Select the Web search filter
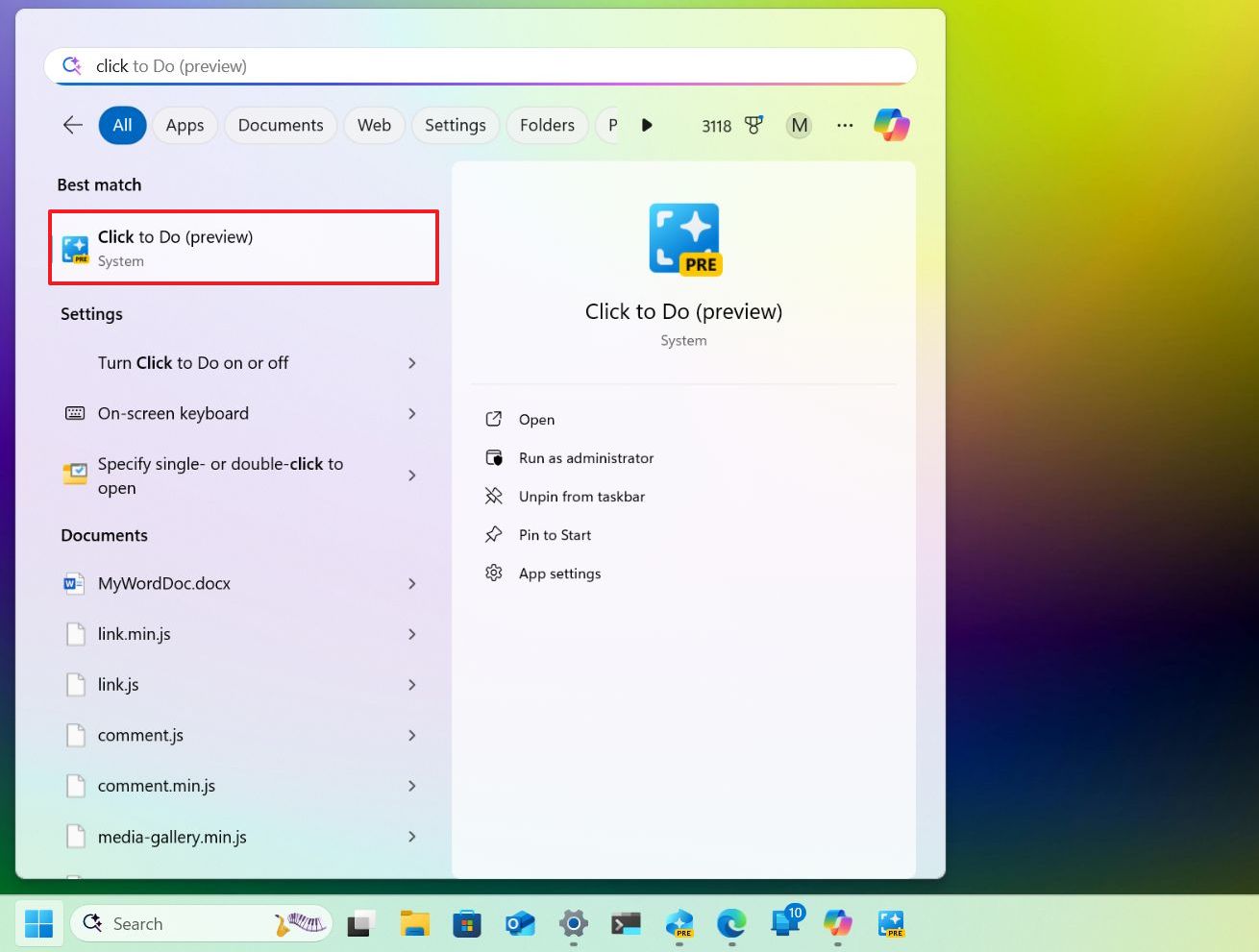The image size is (1259, 952). (374, 125)
